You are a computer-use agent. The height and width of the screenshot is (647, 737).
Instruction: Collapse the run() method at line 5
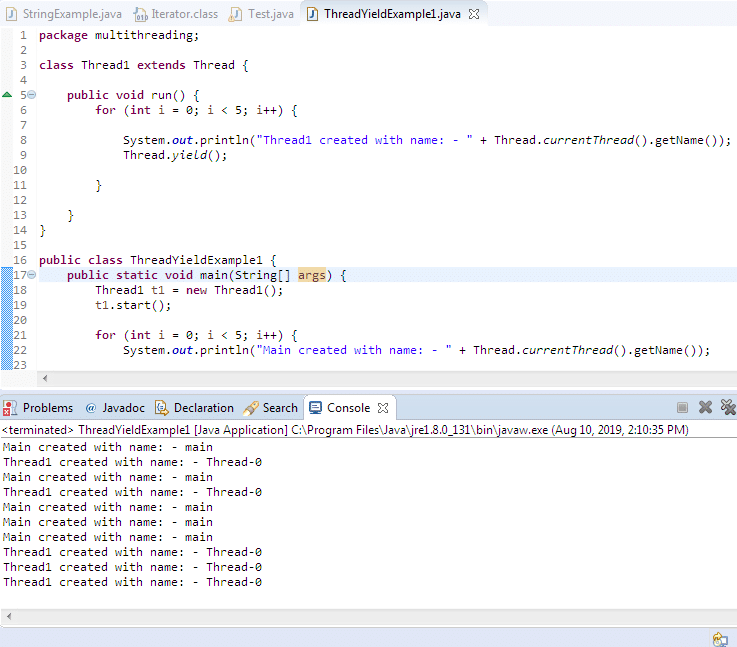pyautogui.click(x=31, y=95)
